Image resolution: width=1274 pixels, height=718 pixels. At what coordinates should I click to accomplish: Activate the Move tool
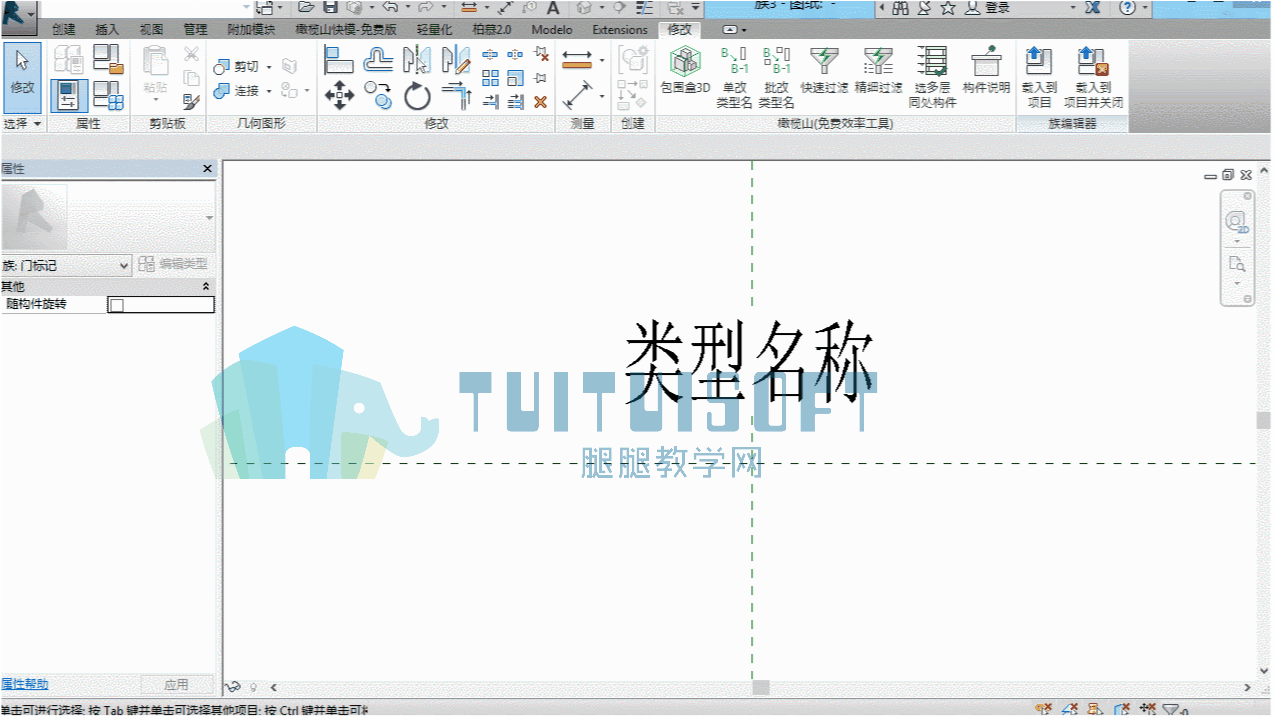340,96
